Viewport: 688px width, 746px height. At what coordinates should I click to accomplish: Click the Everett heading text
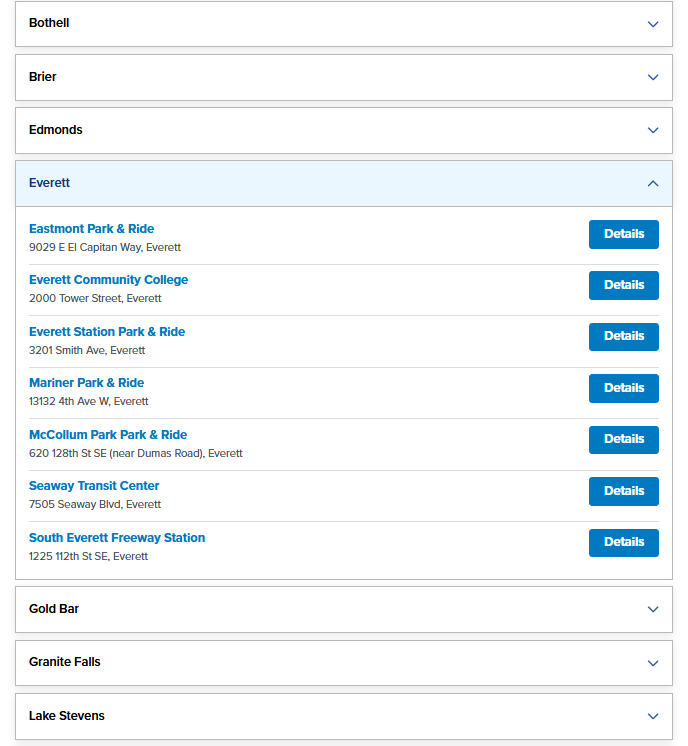[49, 183]
